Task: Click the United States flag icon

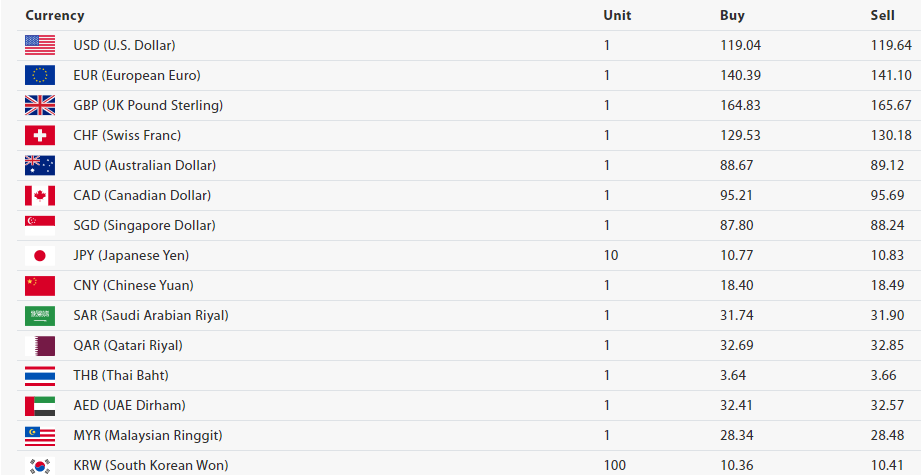Action: coord(40,45)
